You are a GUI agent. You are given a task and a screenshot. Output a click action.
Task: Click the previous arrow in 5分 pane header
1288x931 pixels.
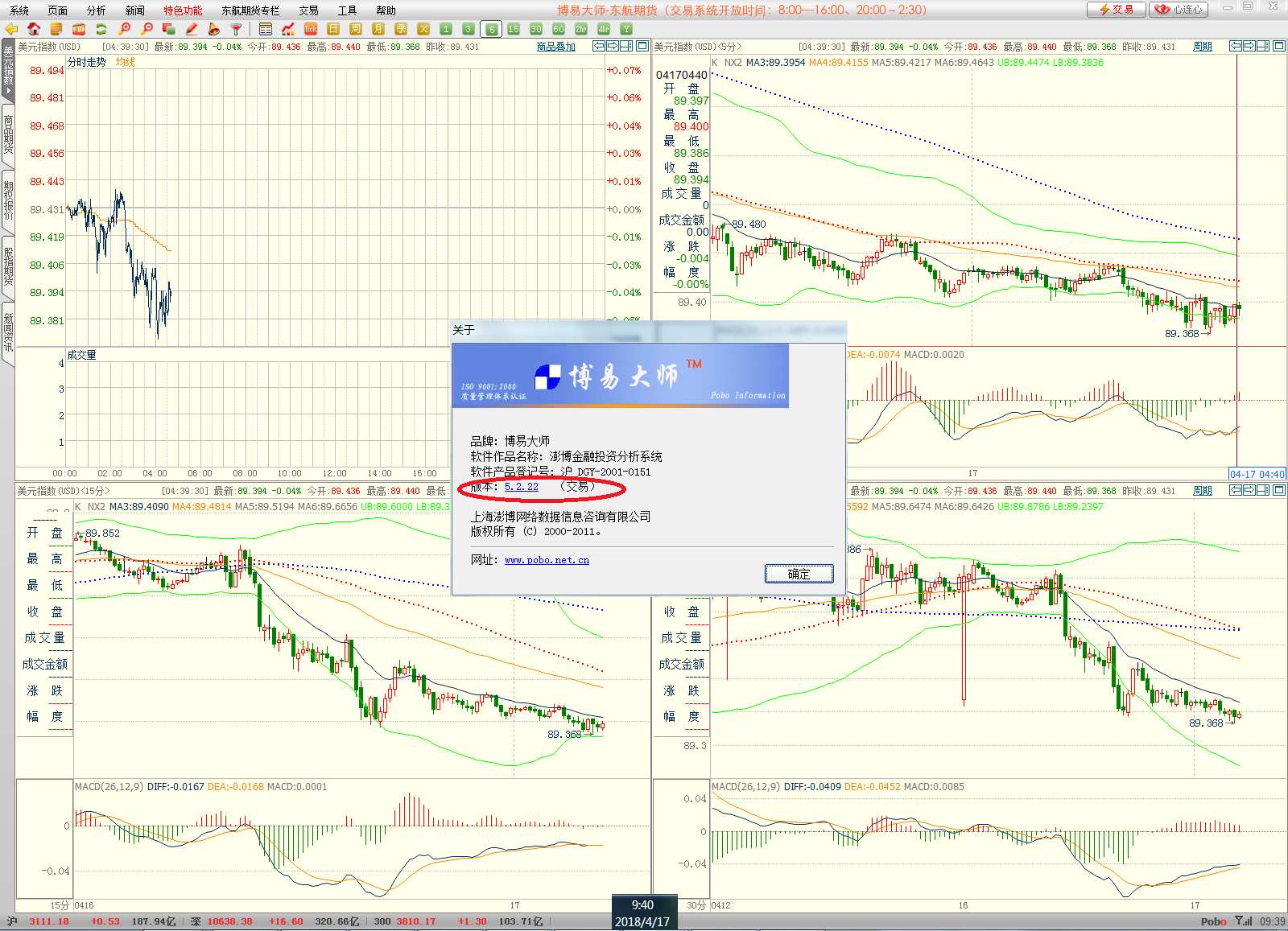click(x=1236, y=46)
